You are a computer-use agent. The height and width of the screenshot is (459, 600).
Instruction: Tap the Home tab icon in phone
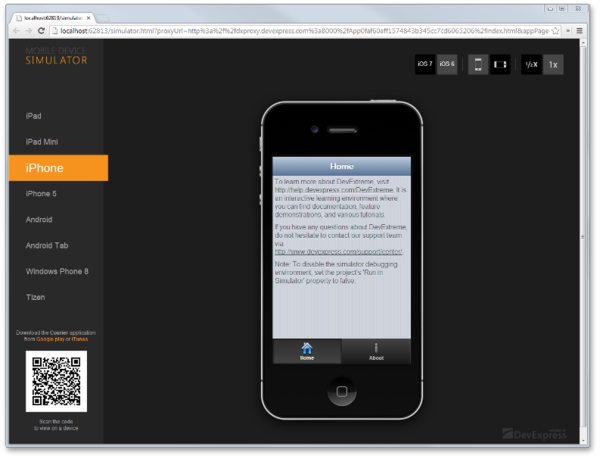click(307, 348)
